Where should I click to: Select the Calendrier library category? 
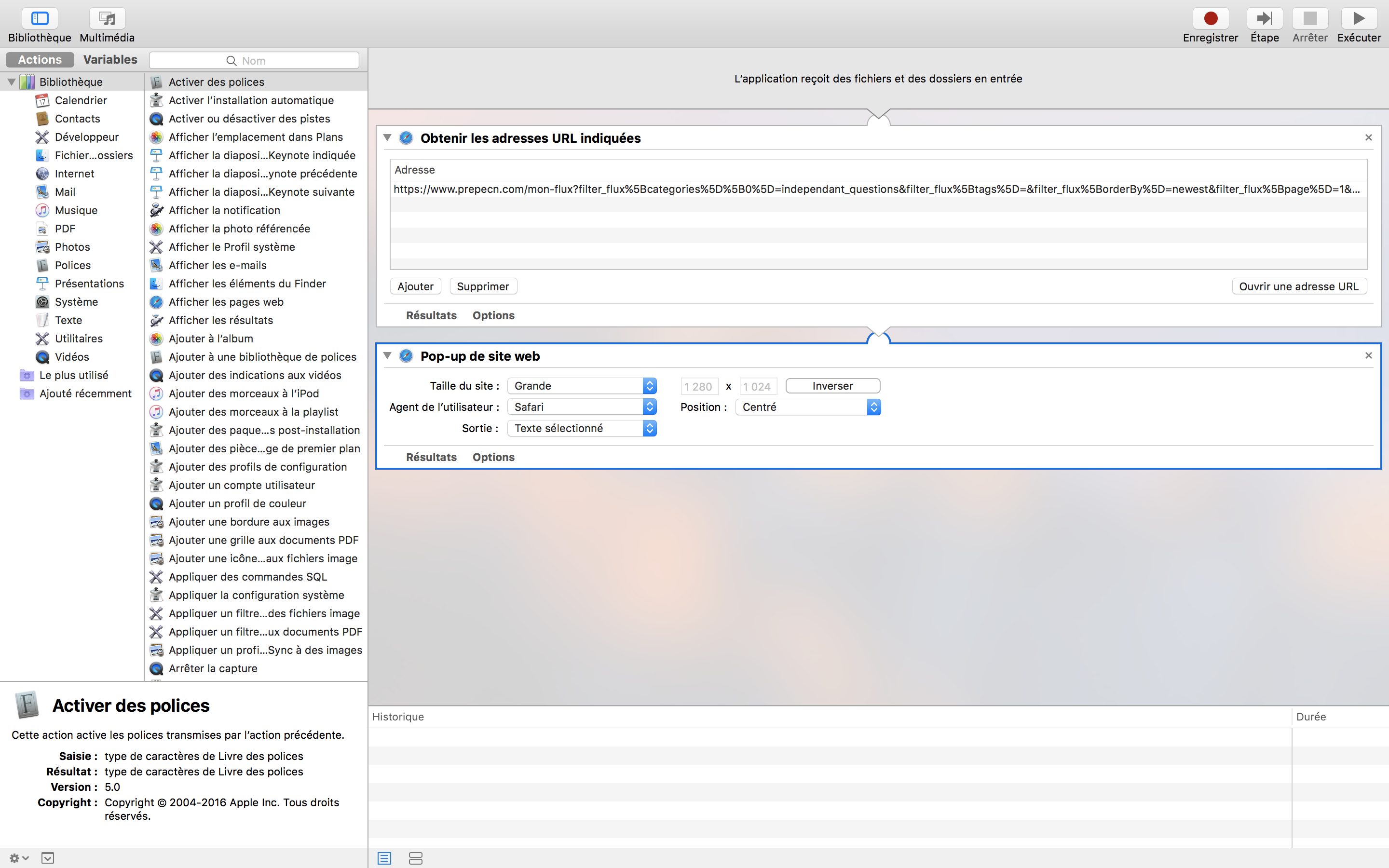pyautogui.click(x=81, y=100)
